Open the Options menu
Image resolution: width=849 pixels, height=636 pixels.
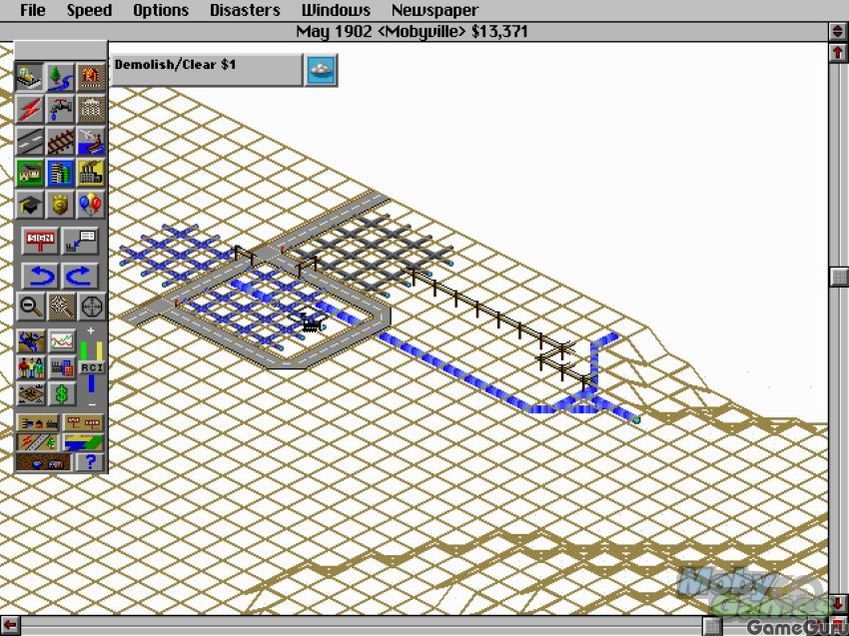pyautogui.click(x=161, y=10)
